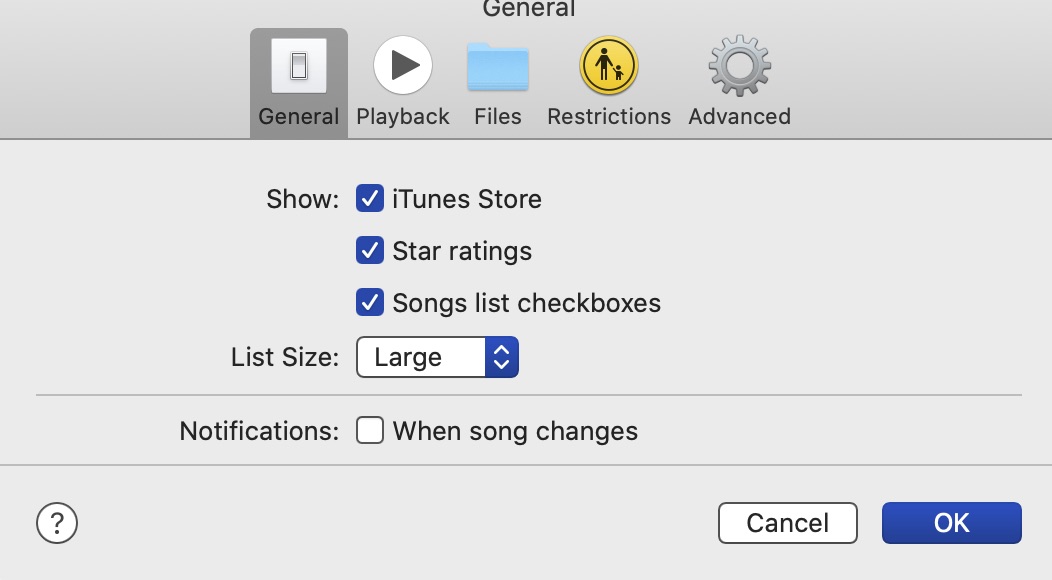1052x580 pixels.
Task: Click the Advanced gear icon
Action: (739, 66)
